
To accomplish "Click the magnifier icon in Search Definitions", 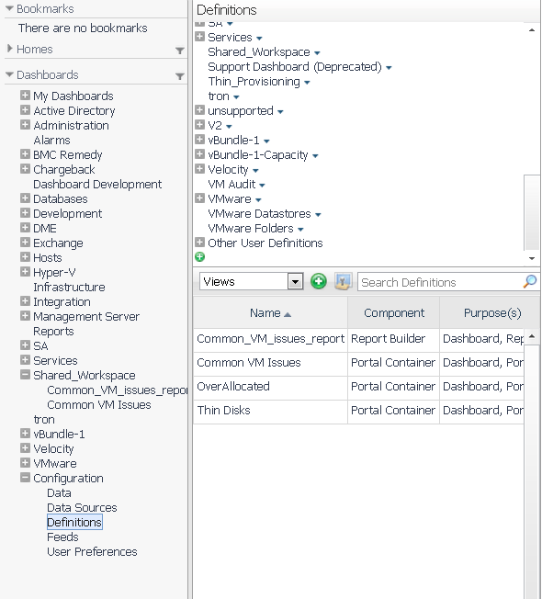I will 530,282.
